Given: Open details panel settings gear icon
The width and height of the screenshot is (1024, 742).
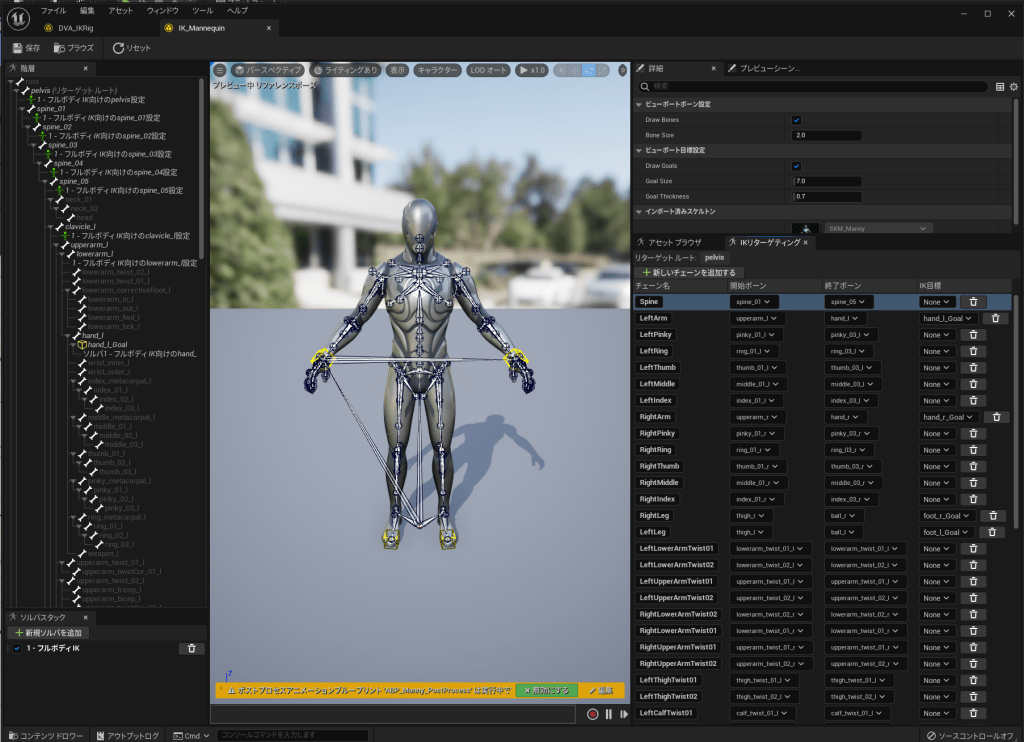Looking at the screenshot, I should (x=1013, y=87).
